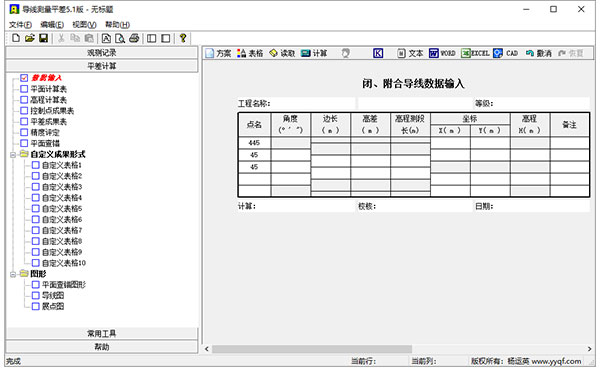Toggle the left panel layout icon

[152, 38]
